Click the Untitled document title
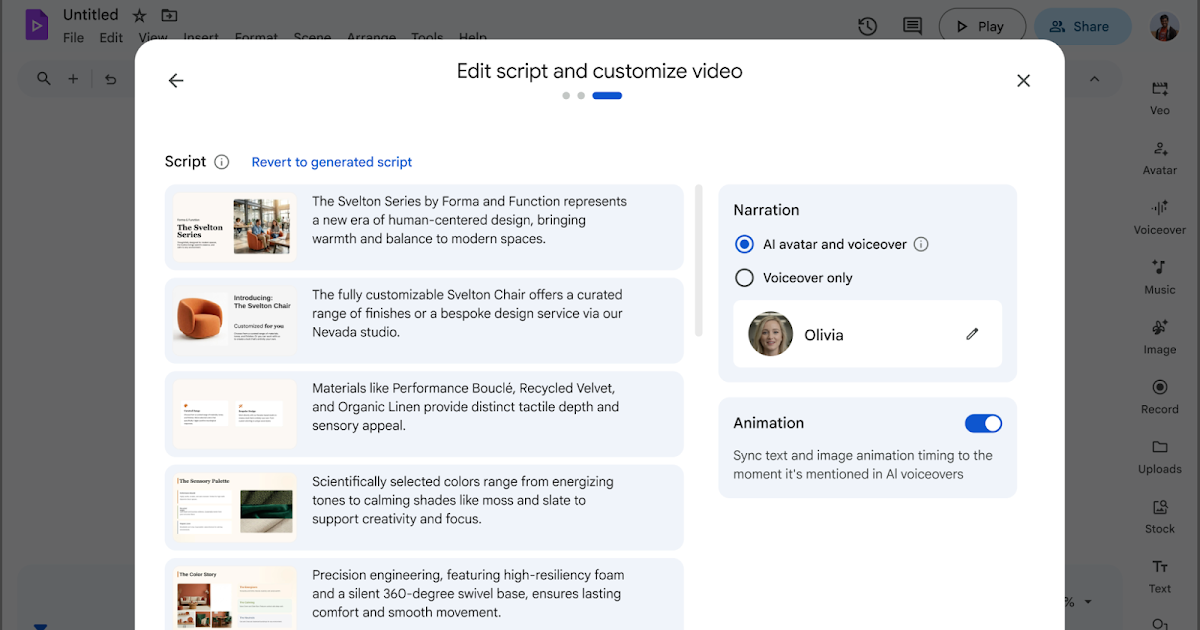This screenshot has width=1200, height=630. [91, 15]
